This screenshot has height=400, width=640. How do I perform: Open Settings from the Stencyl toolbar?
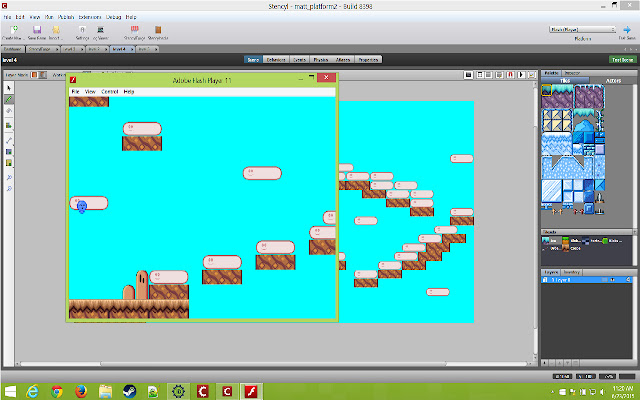82,30
